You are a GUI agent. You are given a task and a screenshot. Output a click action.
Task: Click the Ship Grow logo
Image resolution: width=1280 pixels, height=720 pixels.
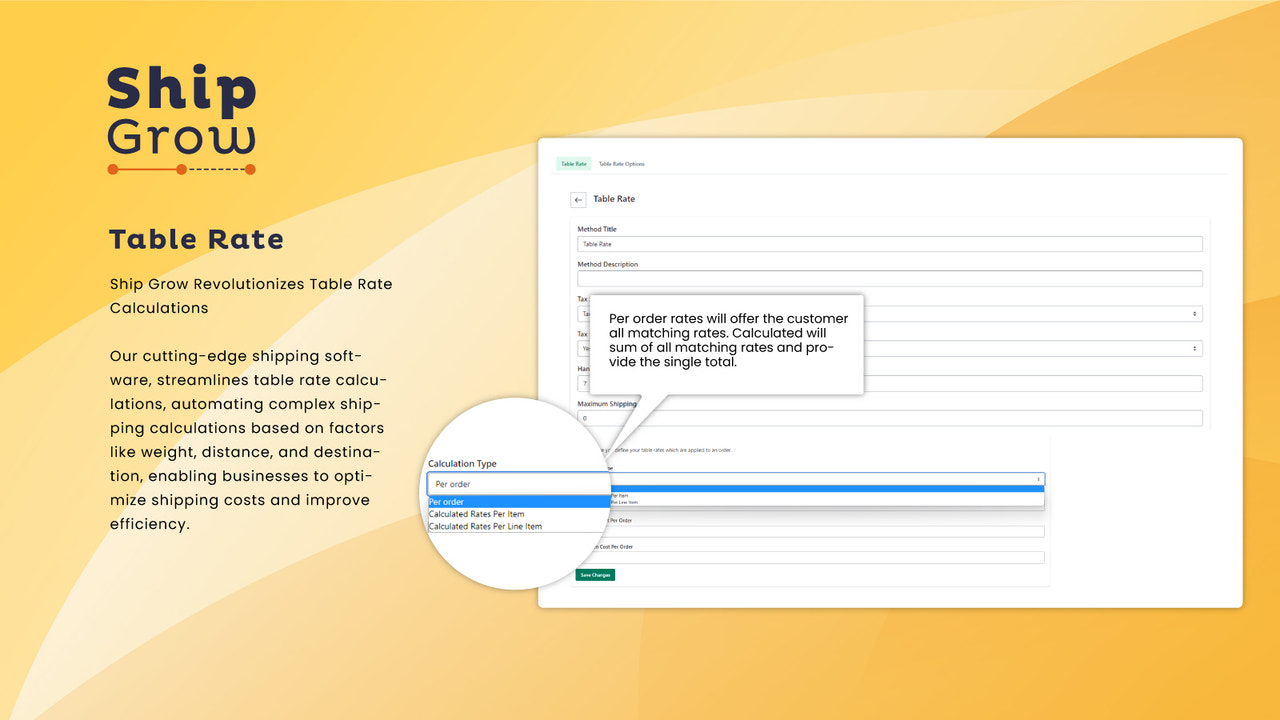point(182,120)
